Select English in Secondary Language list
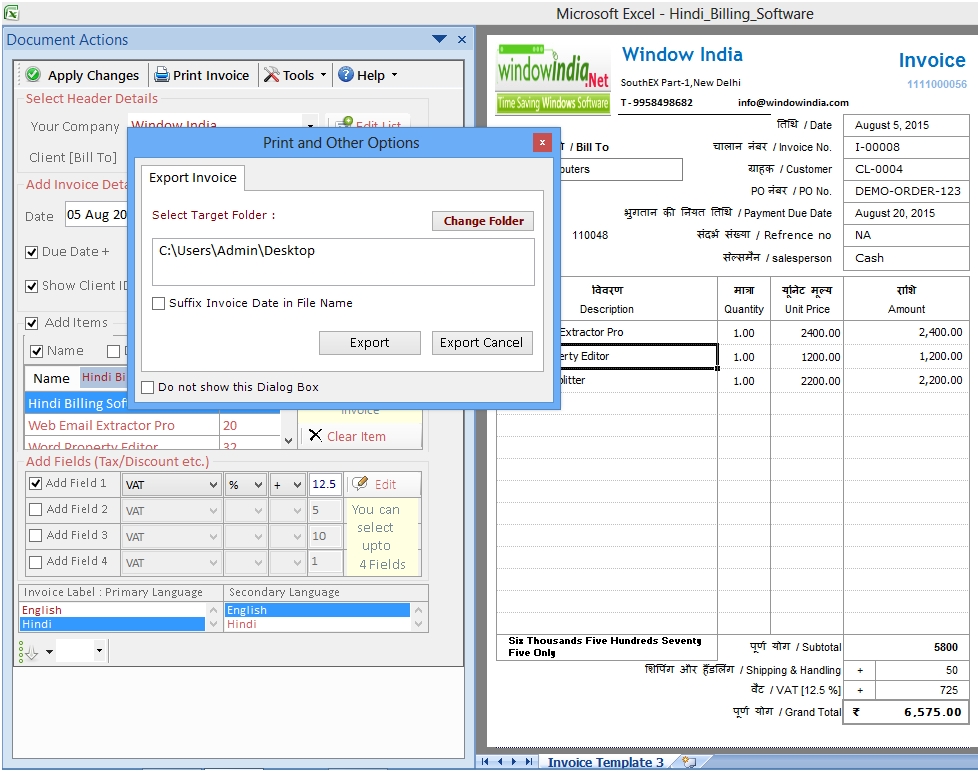 (317, 610)
